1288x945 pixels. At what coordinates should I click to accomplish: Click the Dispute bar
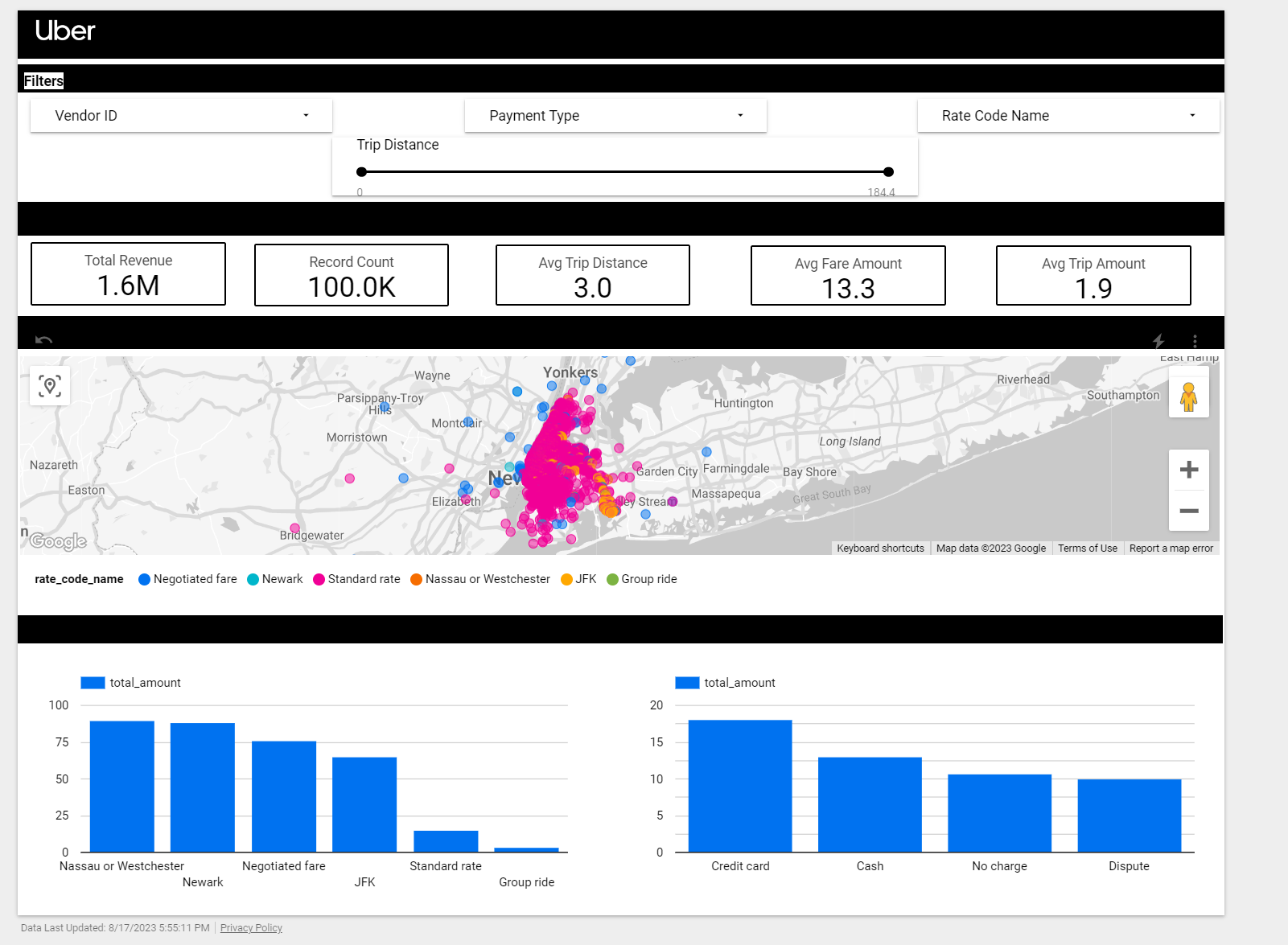click(1130, 816)
